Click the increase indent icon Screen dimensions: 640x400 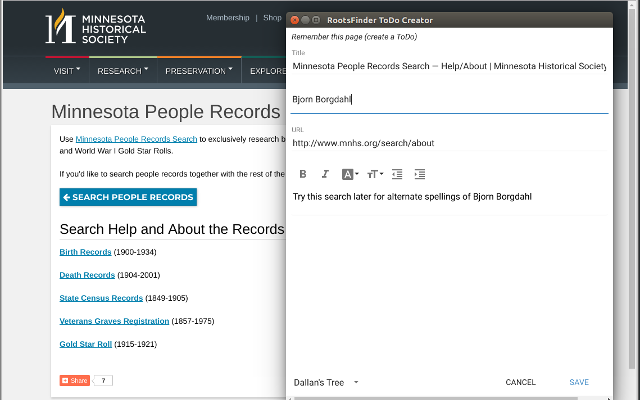420,174
